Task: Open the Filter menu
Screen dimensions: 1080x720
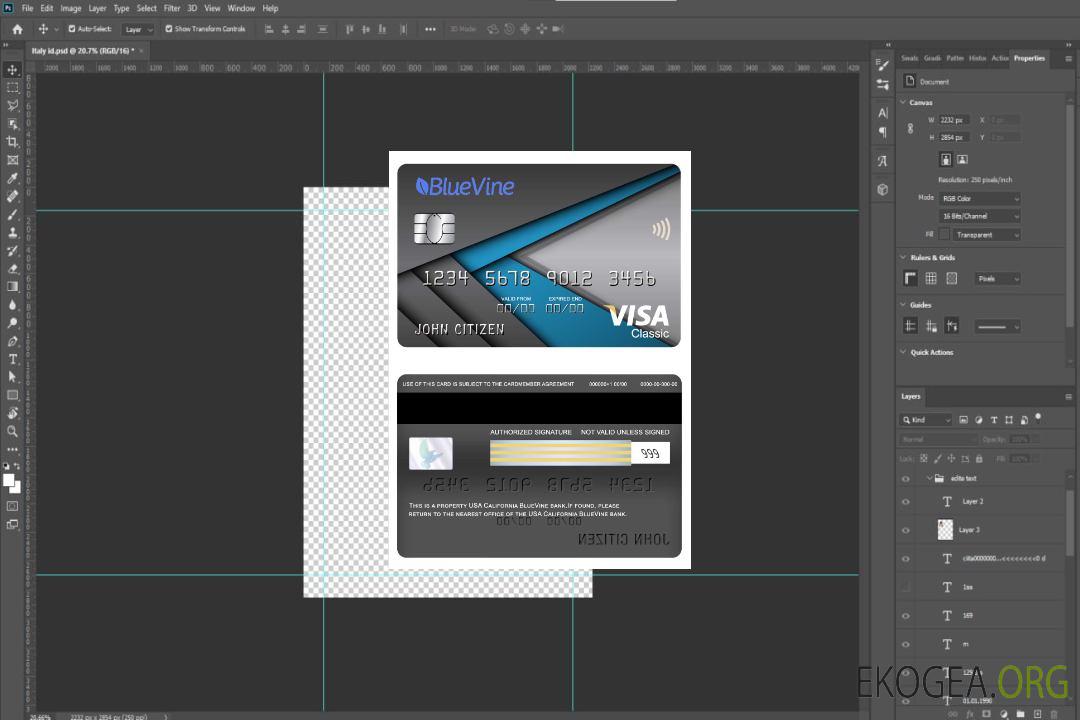Action: tap(172, 8)
